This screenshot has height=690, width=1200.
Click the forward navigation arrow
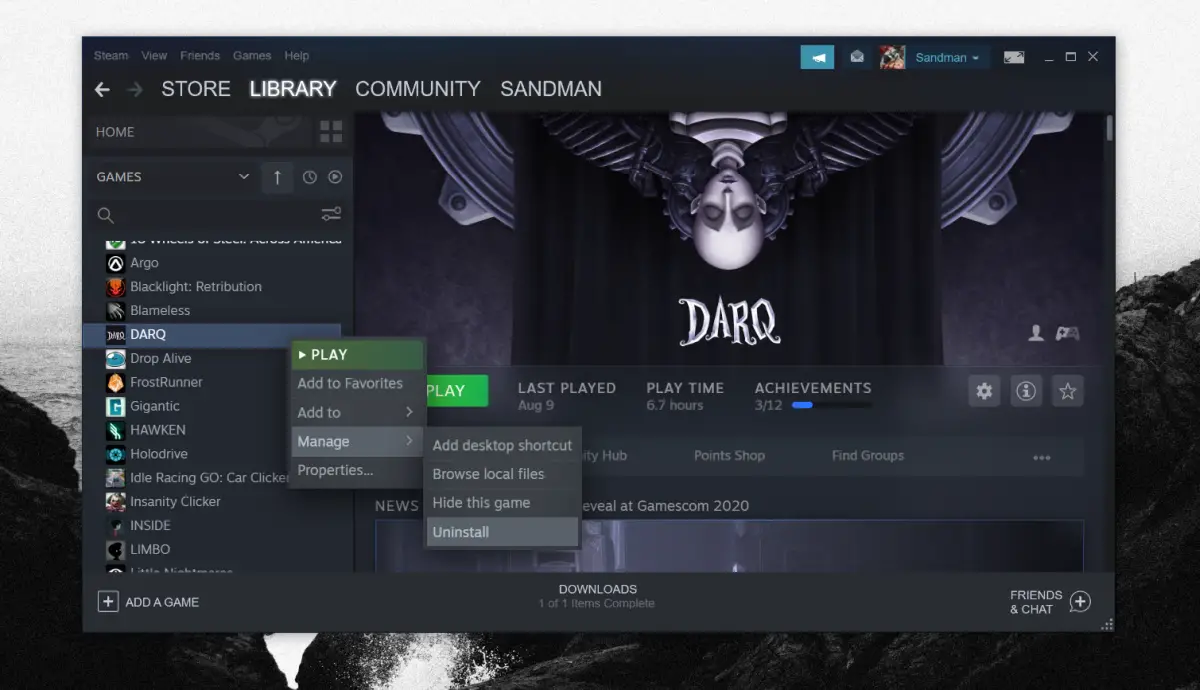(135, 89)
